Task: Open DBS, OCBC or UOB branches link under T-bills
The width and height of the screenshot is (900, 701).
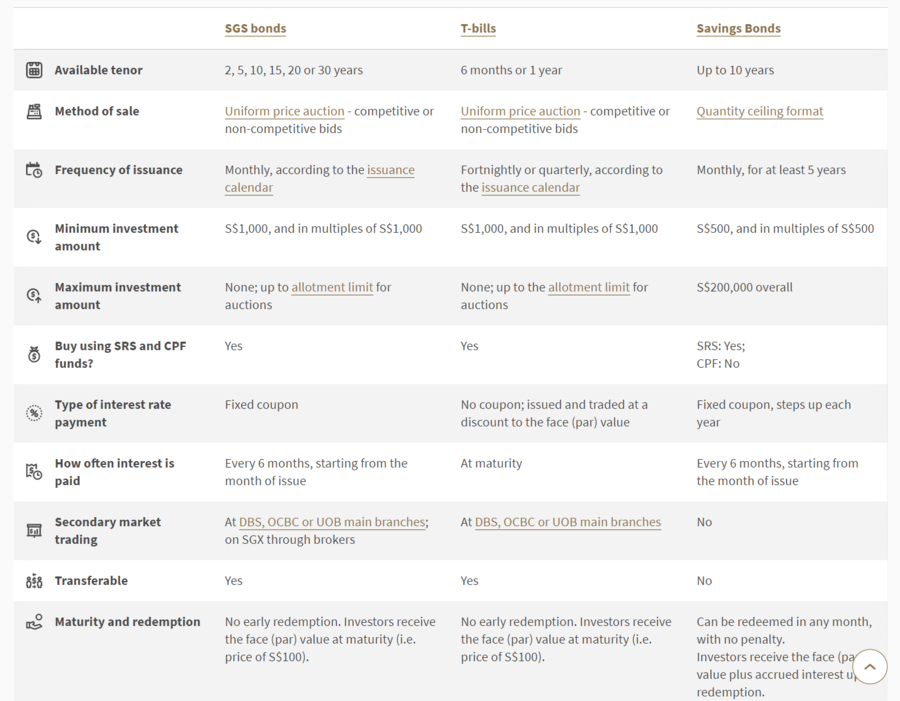Action: [x=568, y=522]
